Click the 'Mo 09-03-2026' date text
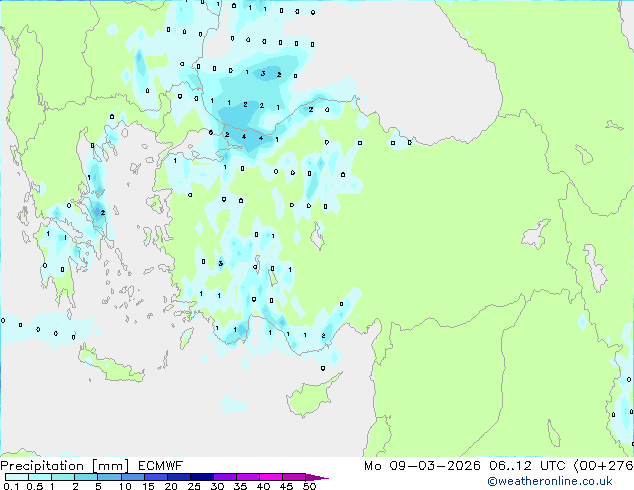The width and height of the screenshot is (634, 490). pyautogui.click(x=422, y=466)
